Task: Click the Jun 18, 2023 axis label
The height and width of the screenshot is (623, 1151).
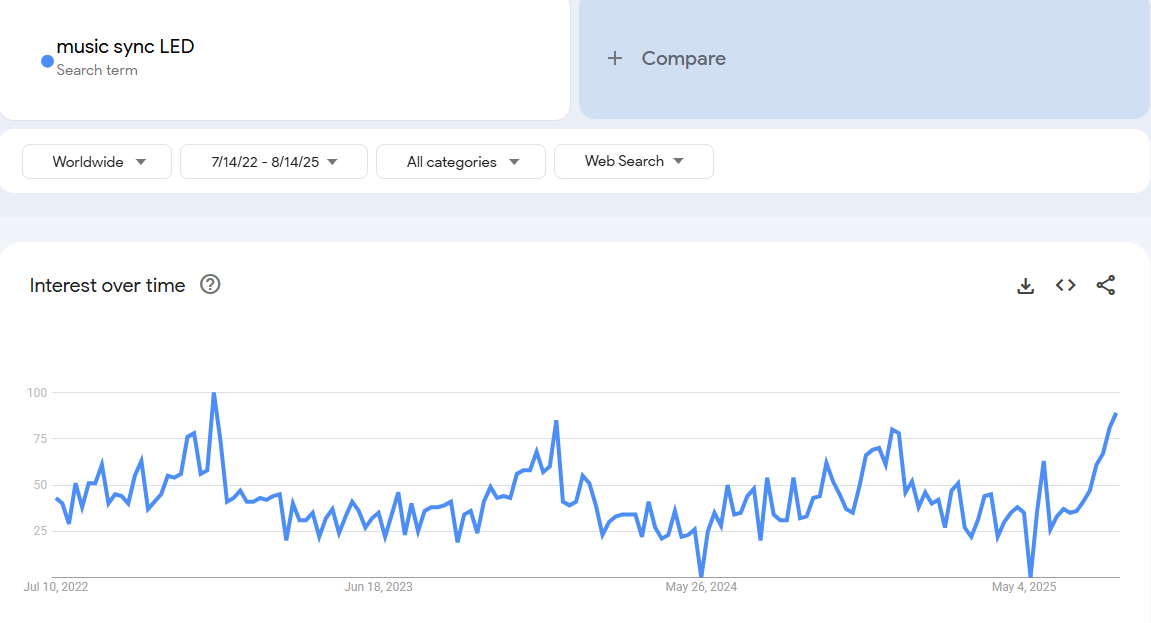Action: [x=378, y=587]
